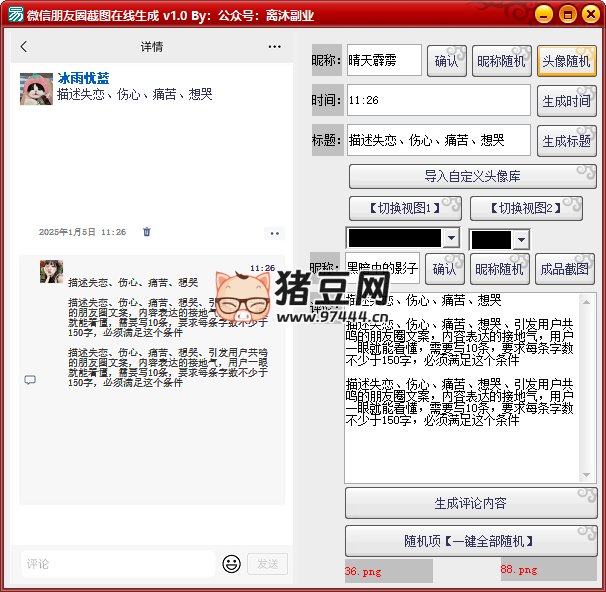The width and height of the screenshot is (606, 592).
Task: Focus the 标题 input field
Action: tap(439, 140)
